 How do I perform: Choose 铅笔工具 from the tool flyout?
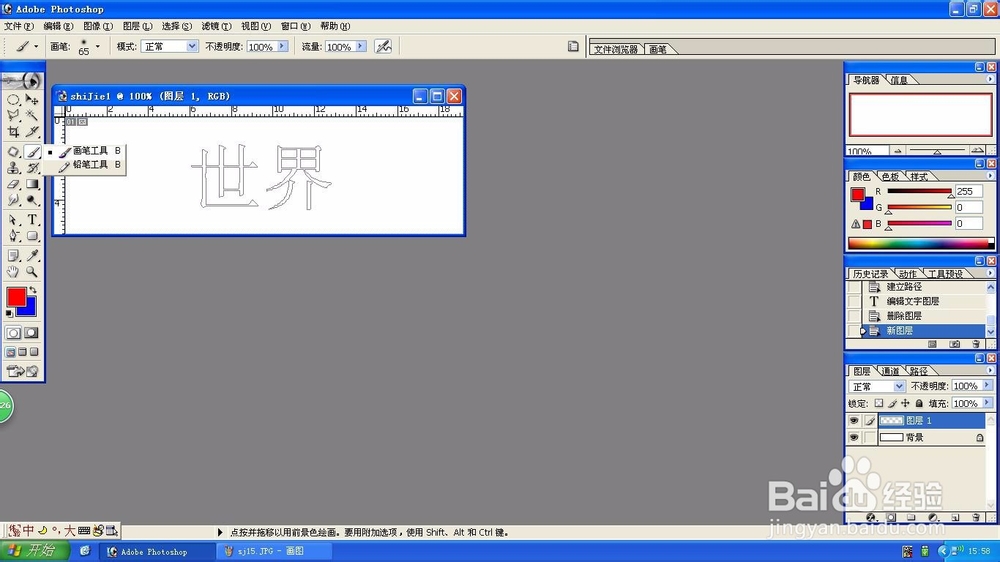[x=84, y=165]
